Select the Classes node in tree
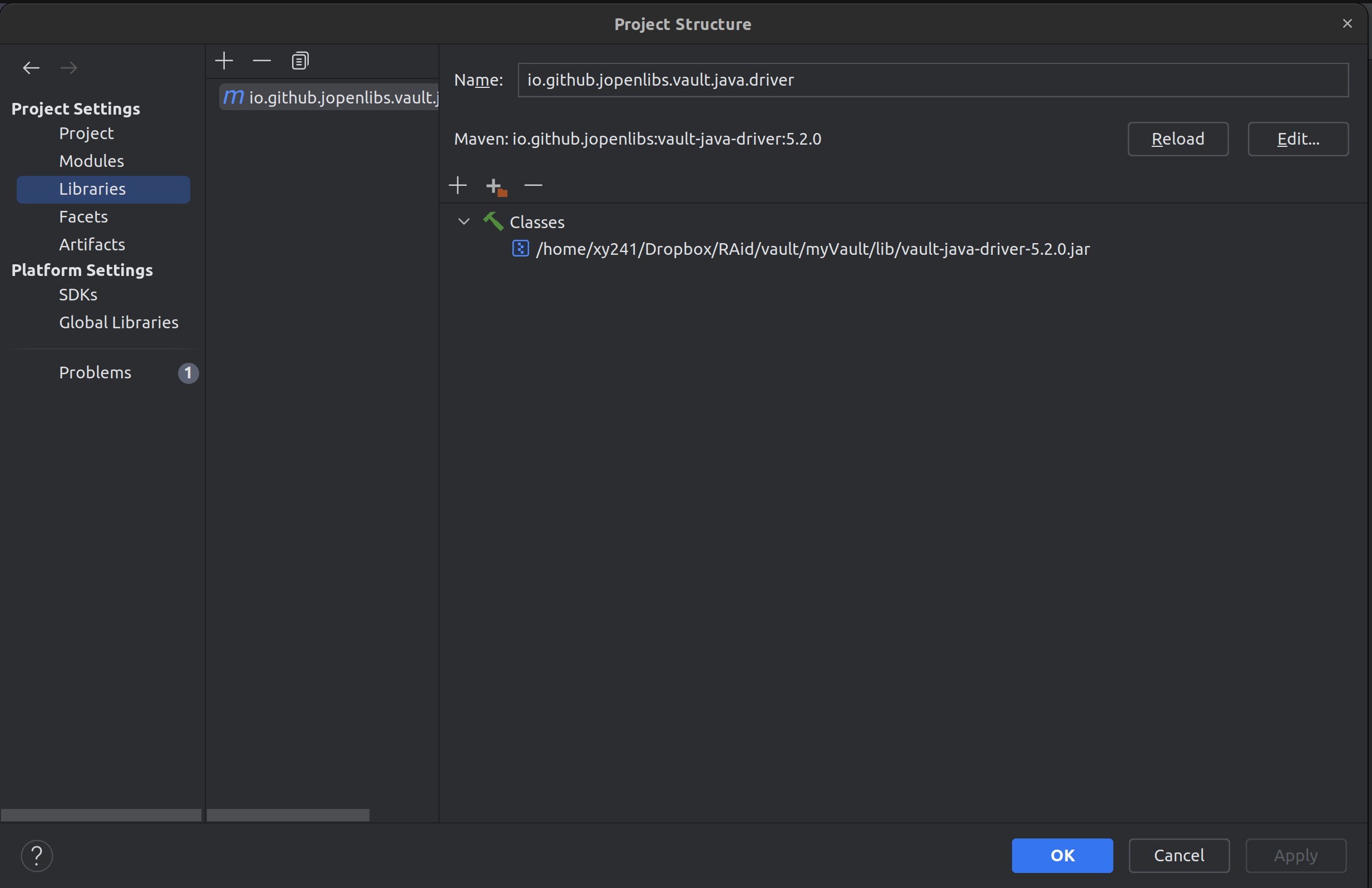This screenshot has width=1372, height=888. tap(537, 222)
